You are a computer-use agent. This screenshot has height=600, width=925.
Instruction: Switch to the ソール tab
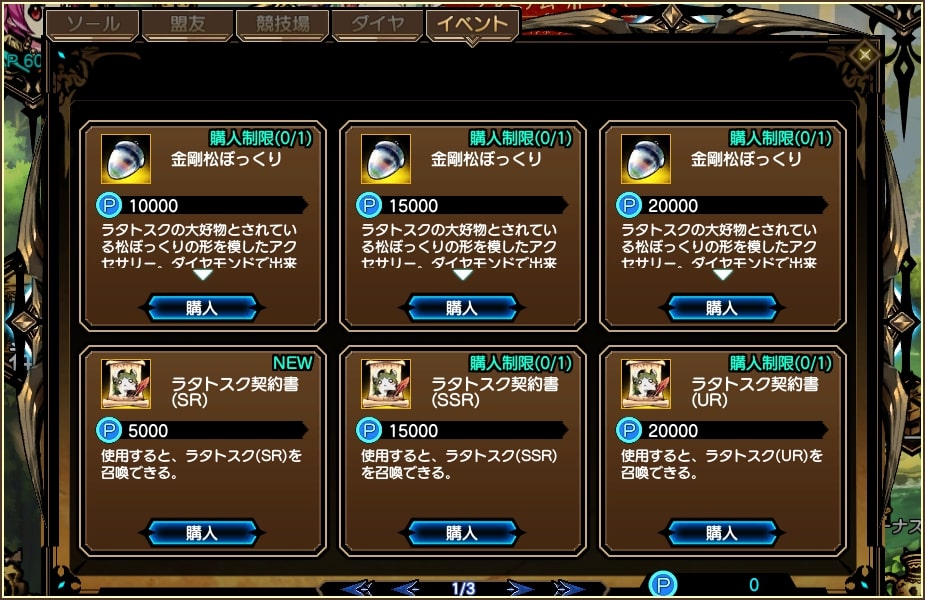click(93, 24)
